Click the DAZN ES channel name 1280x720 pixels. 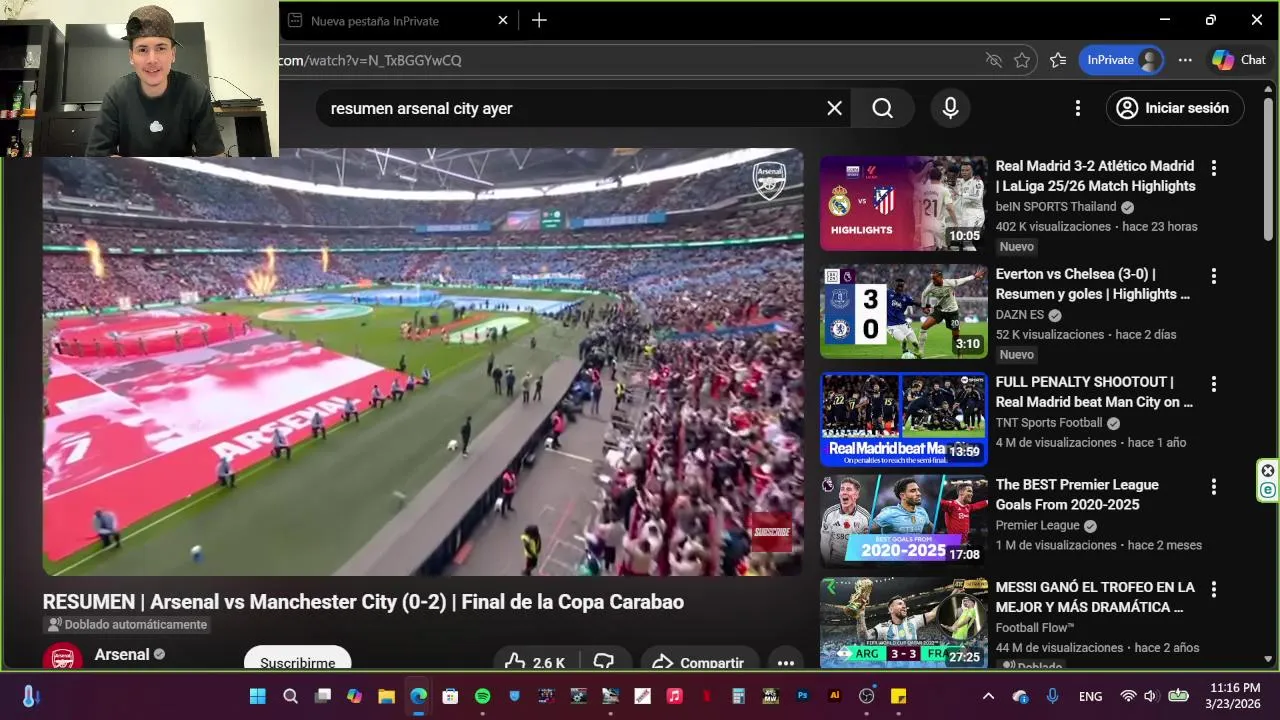click(x=1019, y=314)
